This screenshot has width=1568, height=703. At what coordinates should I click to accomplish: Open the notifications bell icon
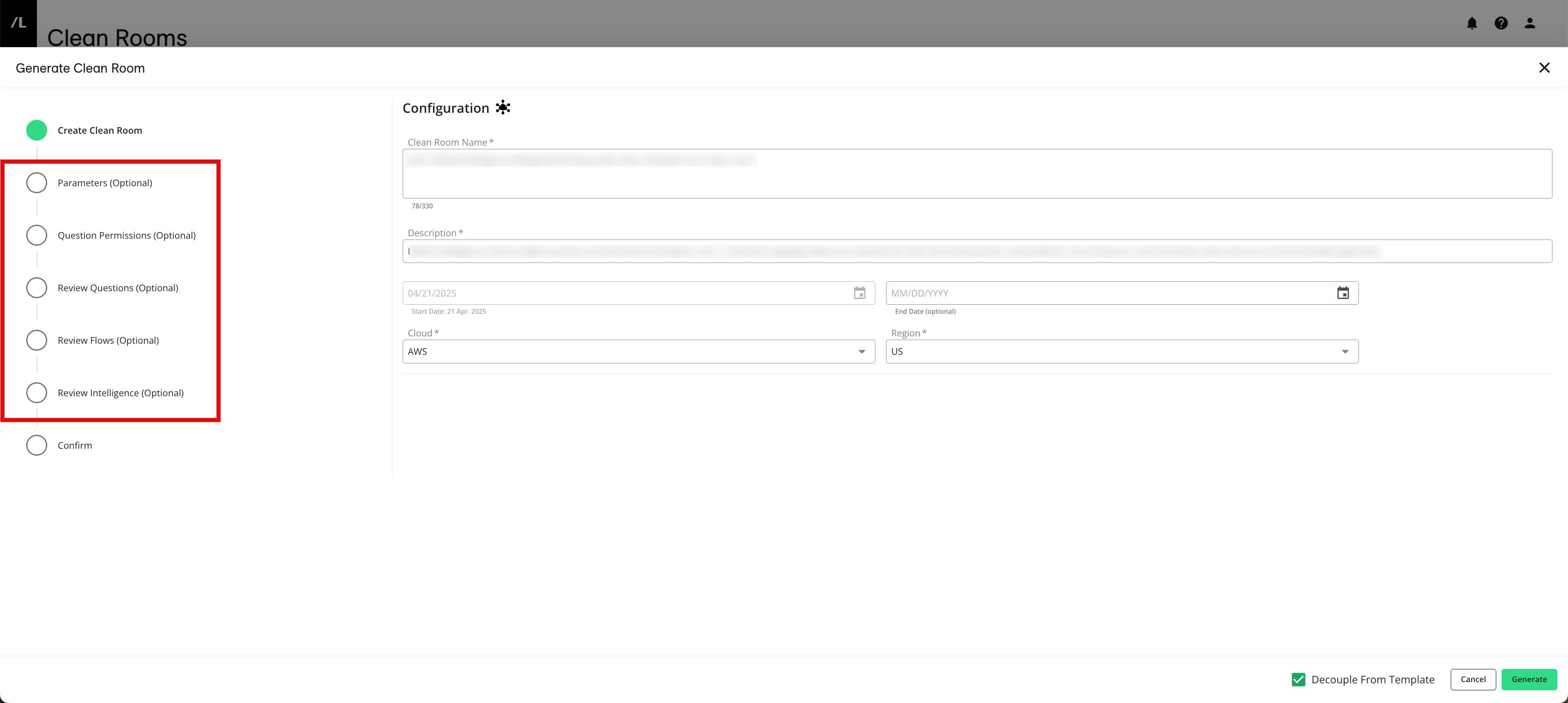[x=1472, y=23]
